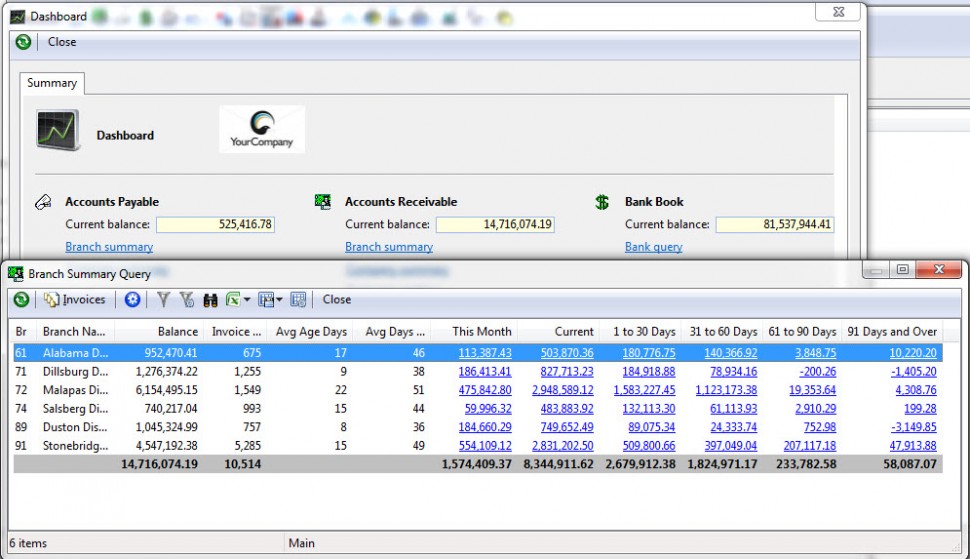Export the grid with the Excel icon
The width and height of the screenshot is (970, 559).
point(233,299)
